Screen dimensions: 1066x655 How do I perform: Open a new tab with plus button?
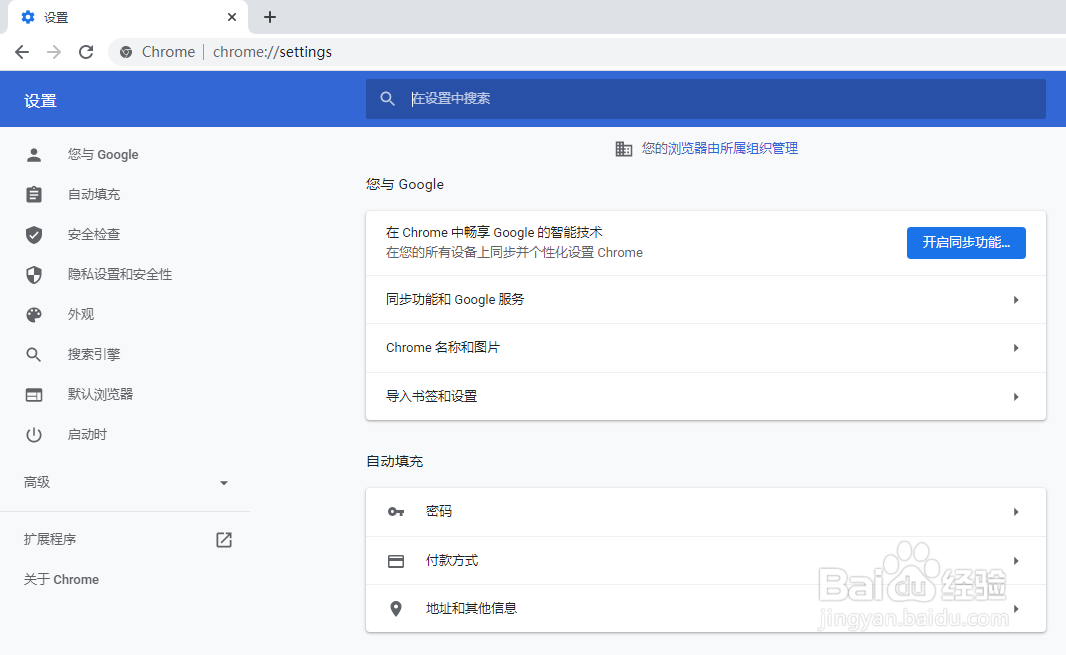click(x=270, y=17)
